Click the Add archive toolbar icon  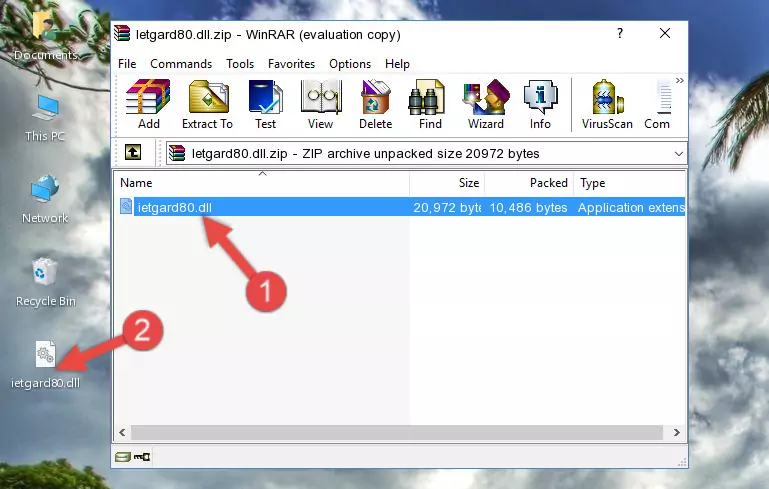pos(148,104)
